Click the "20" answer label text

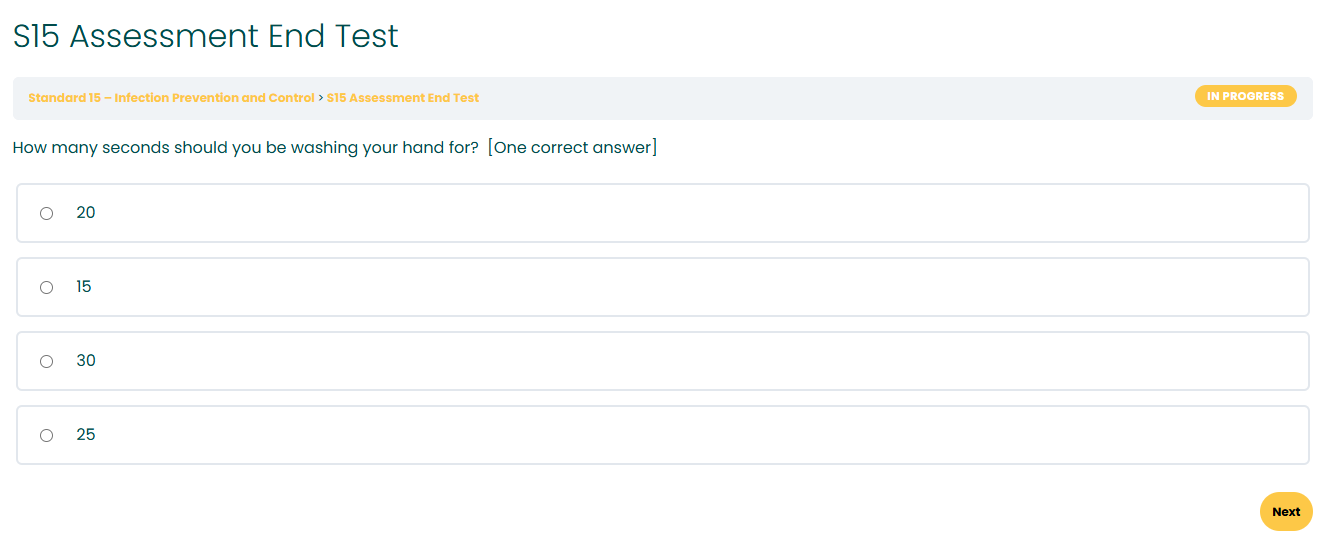86,213
